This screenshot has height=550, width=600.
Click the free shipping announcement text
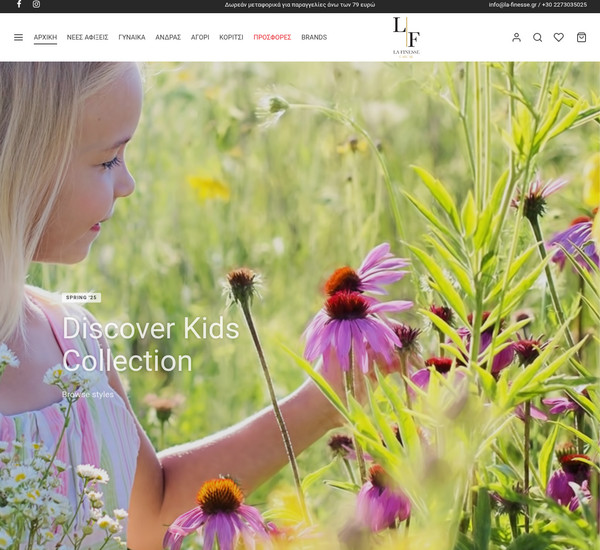click(300, 5)
